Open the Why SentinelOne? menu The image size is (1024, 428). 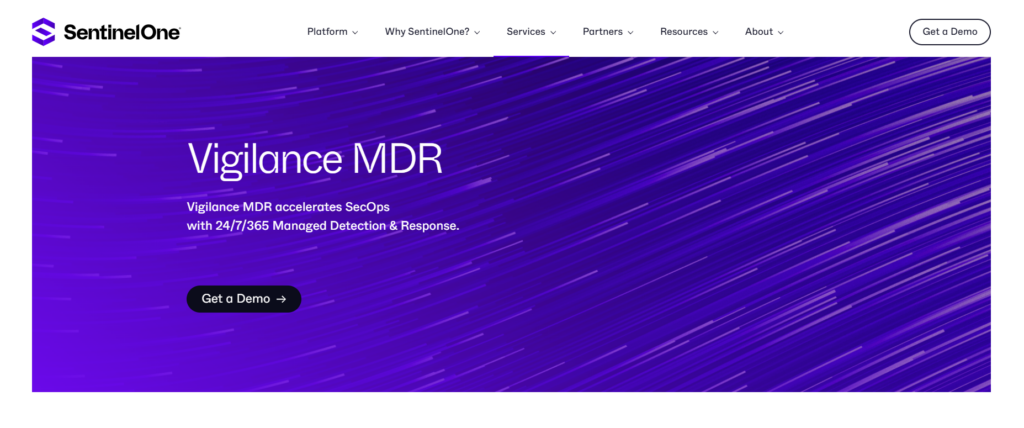(x=427, y=32)
